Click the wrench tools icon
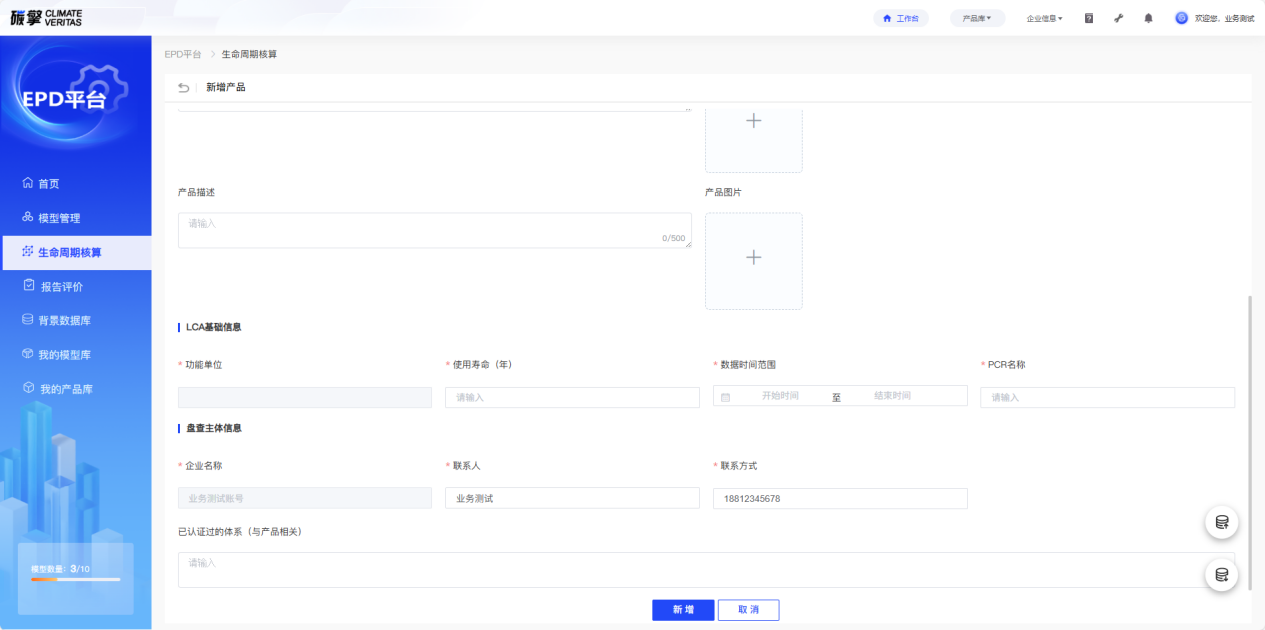The height and width of the screenshot is (630, 1265). pyautogui.click(x=1118, y=18)
